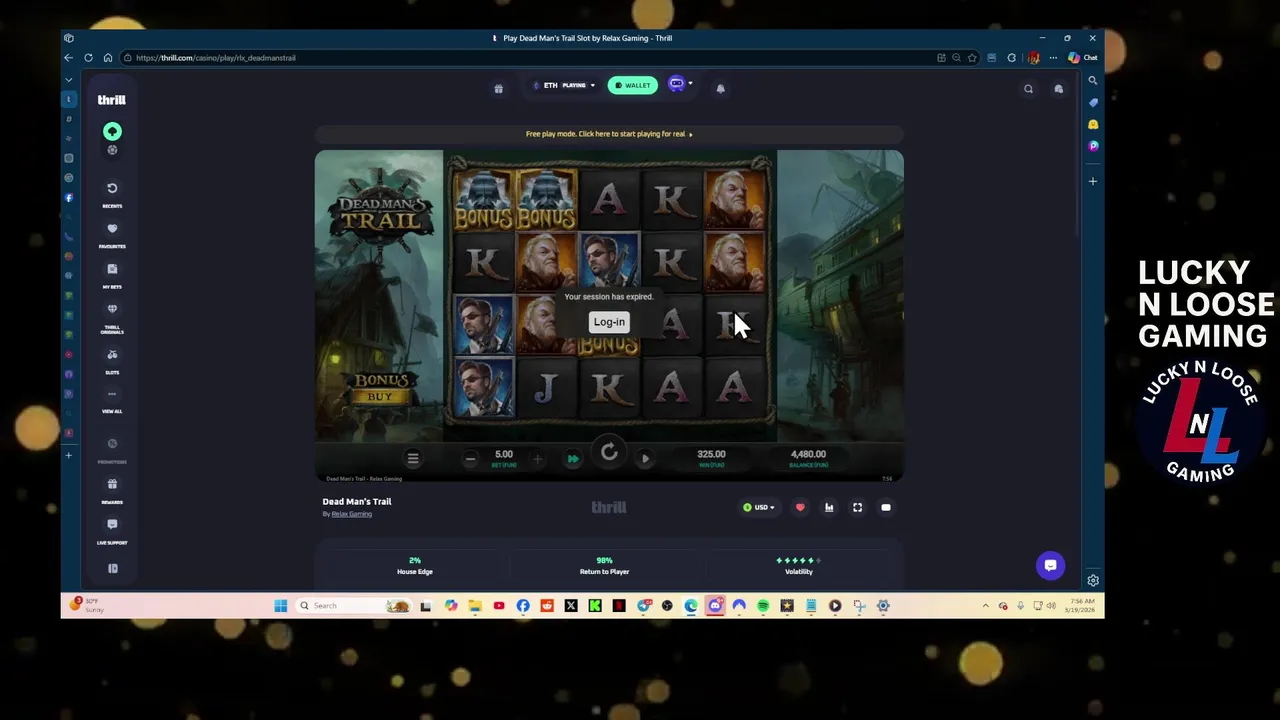Screen dimensions: 1280x720
Task: Decrease bet with minus button
Action: click(470, 459)
